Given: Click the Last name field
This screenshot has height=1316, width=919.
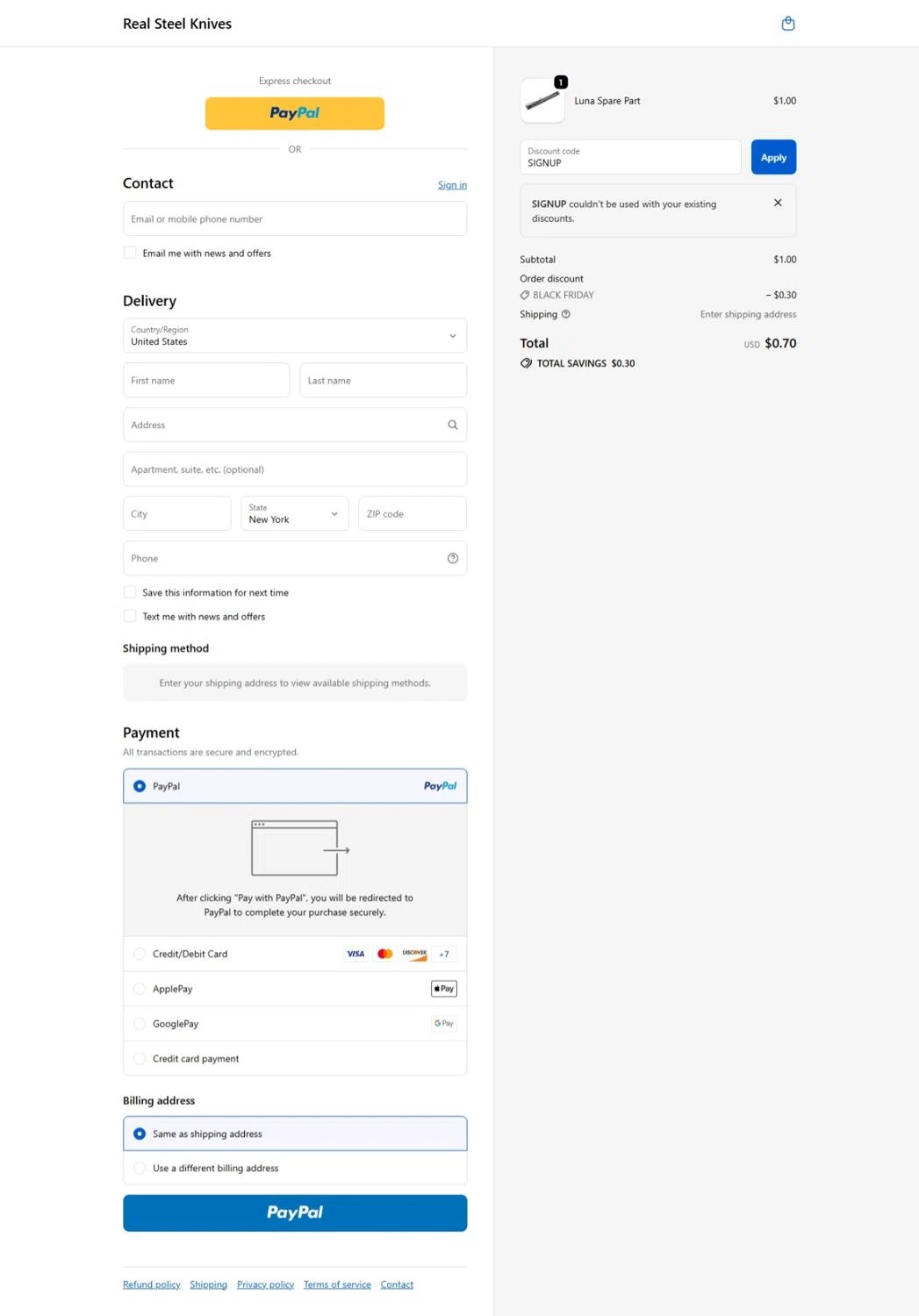Looking at the screenshot, I should pyautogui.click(x=383, y=380).
